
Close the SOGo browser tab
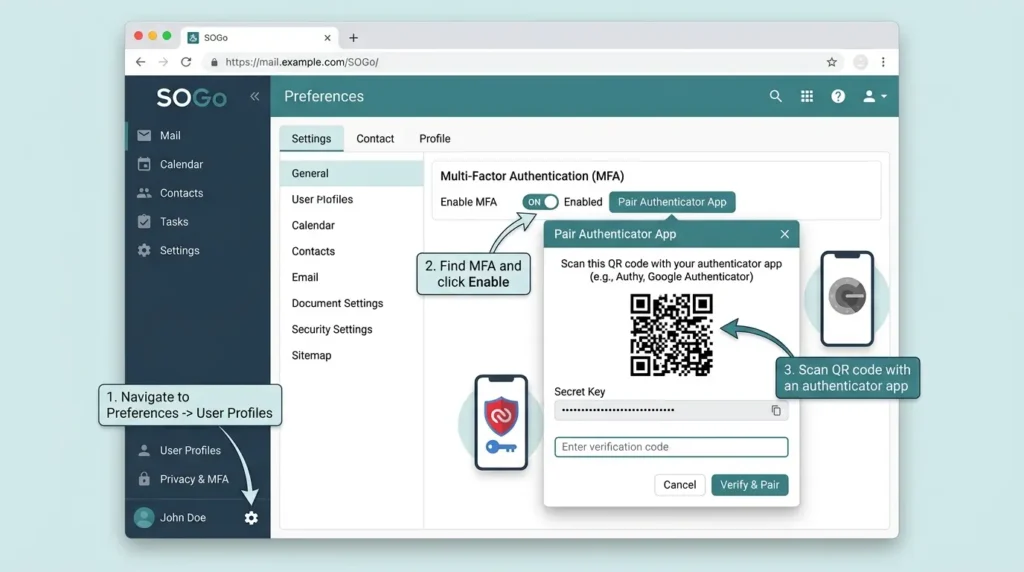click(327, 38)
